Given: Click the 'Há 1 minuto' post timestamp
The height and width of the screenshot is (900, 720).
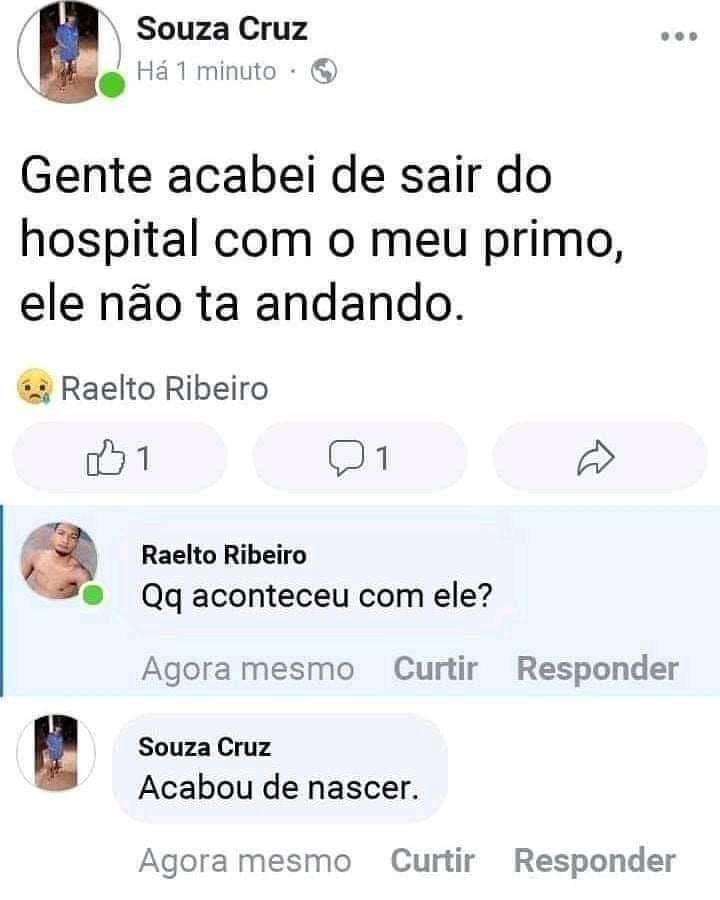Looking at the screenshot, I should pyautogui.click(x=206, y=71).
